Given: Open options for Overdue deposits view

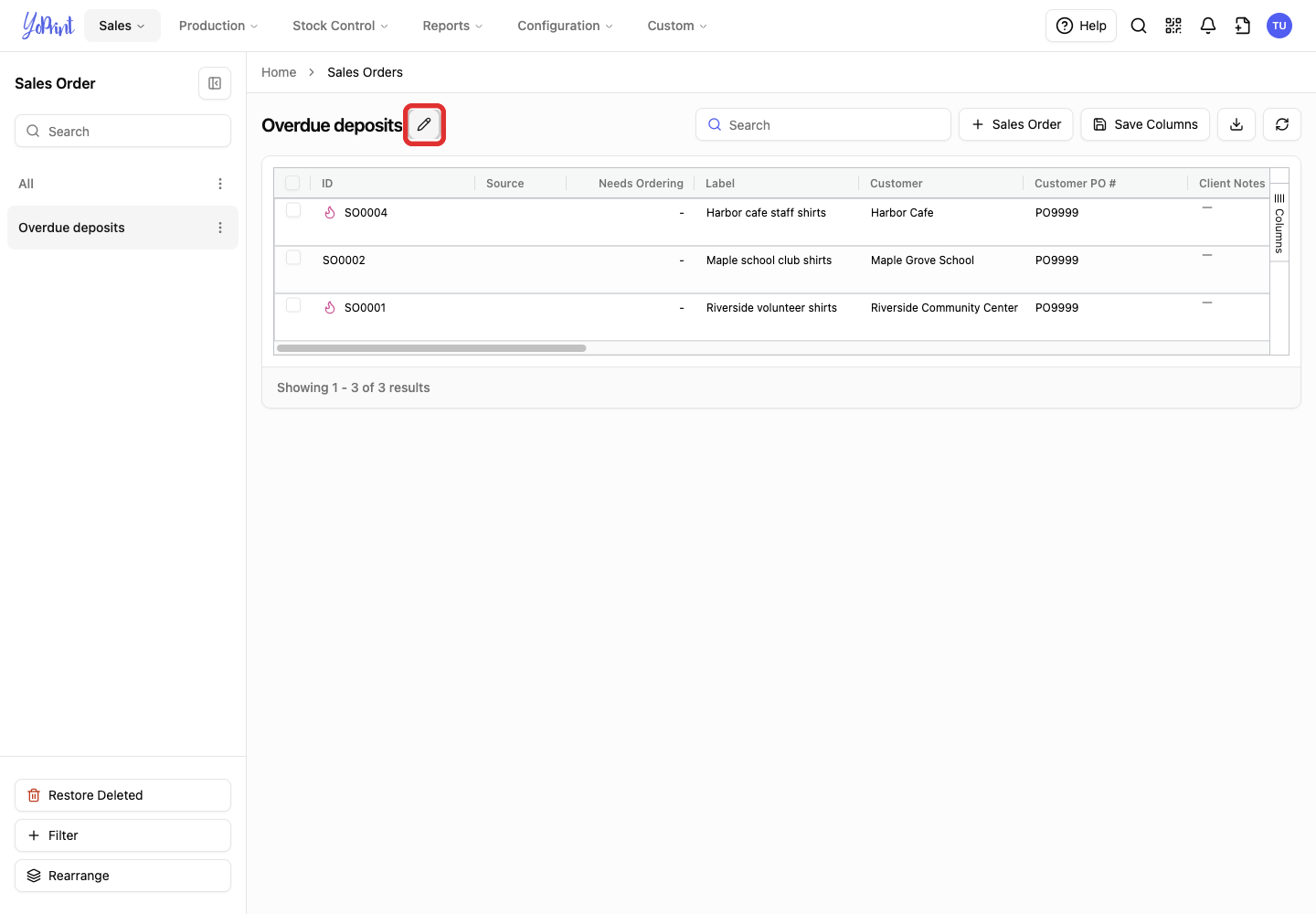Looking at the screenshot, I should [x=220, y=228].
